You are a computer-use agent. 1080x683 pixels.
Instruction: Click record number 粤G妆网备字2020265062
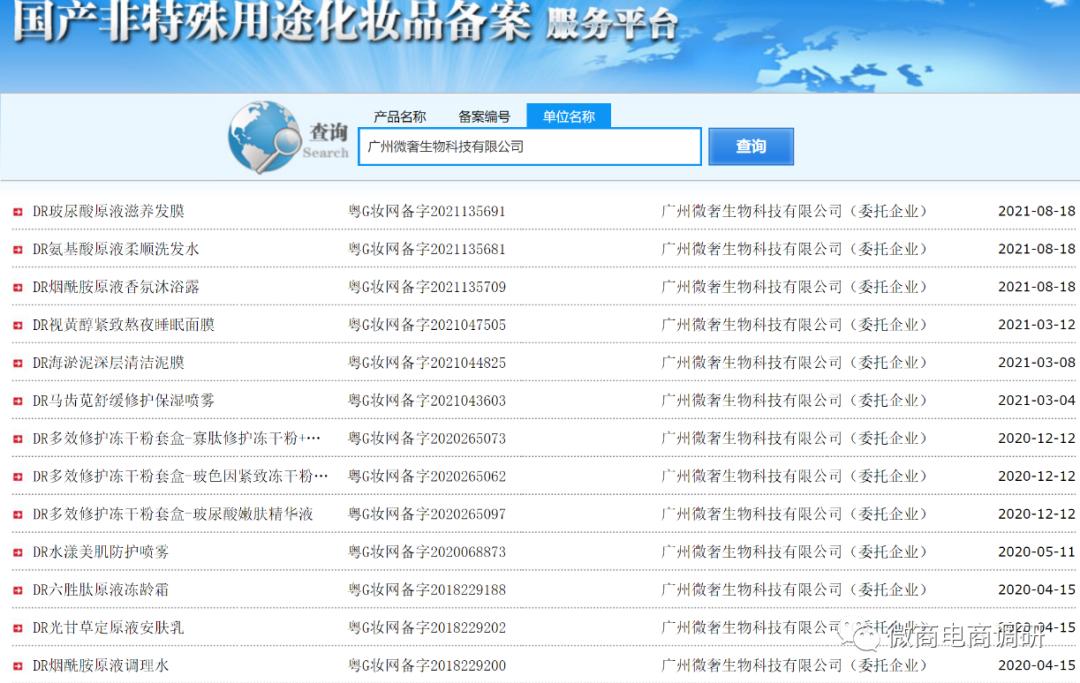(x=427, y=476)
